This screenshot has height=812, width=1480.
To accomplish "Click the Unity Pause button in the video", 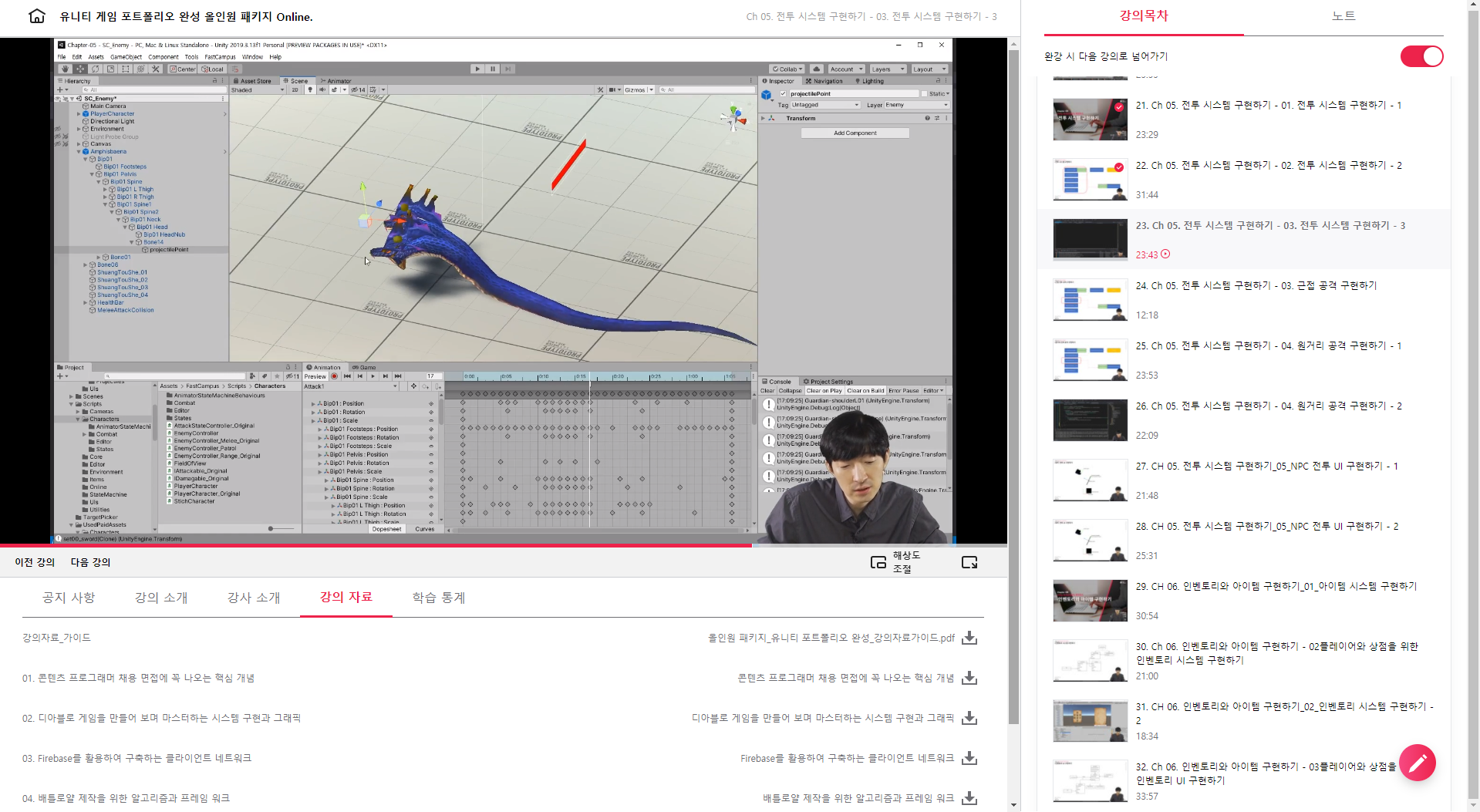I will pyautogui.click(x=493, y=69).
